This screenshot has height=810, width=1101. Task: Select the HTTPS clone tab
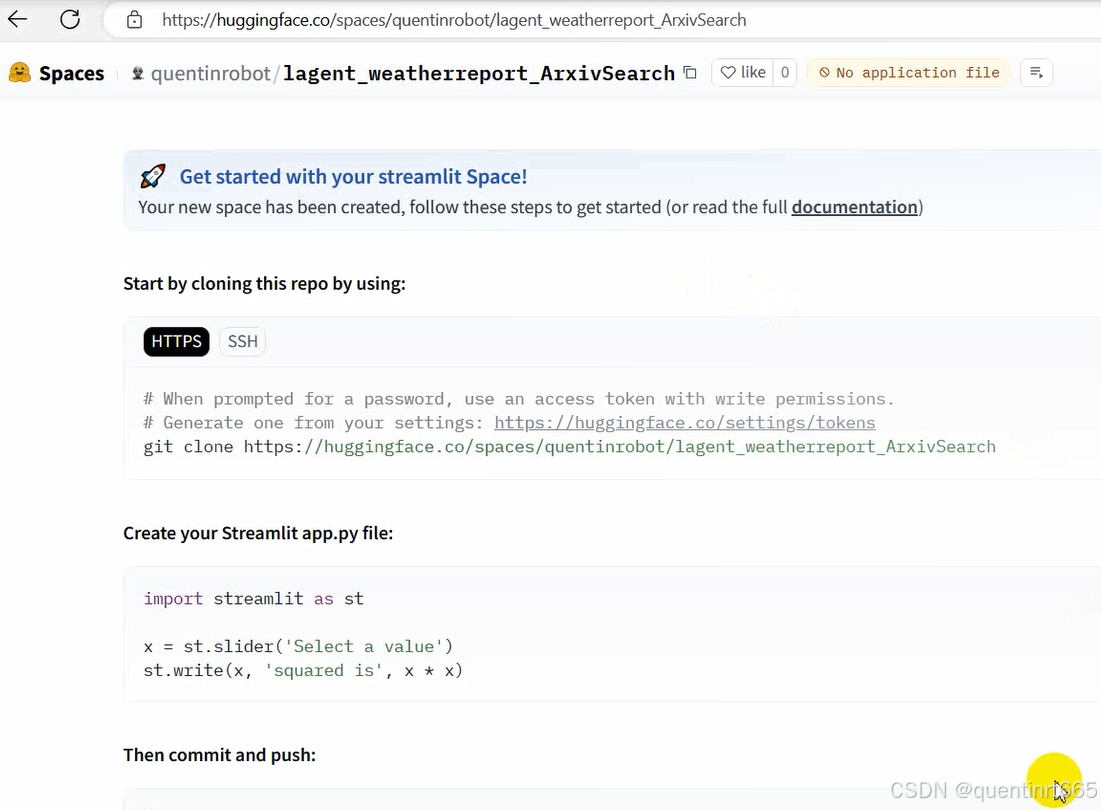(x=176, y=341)
